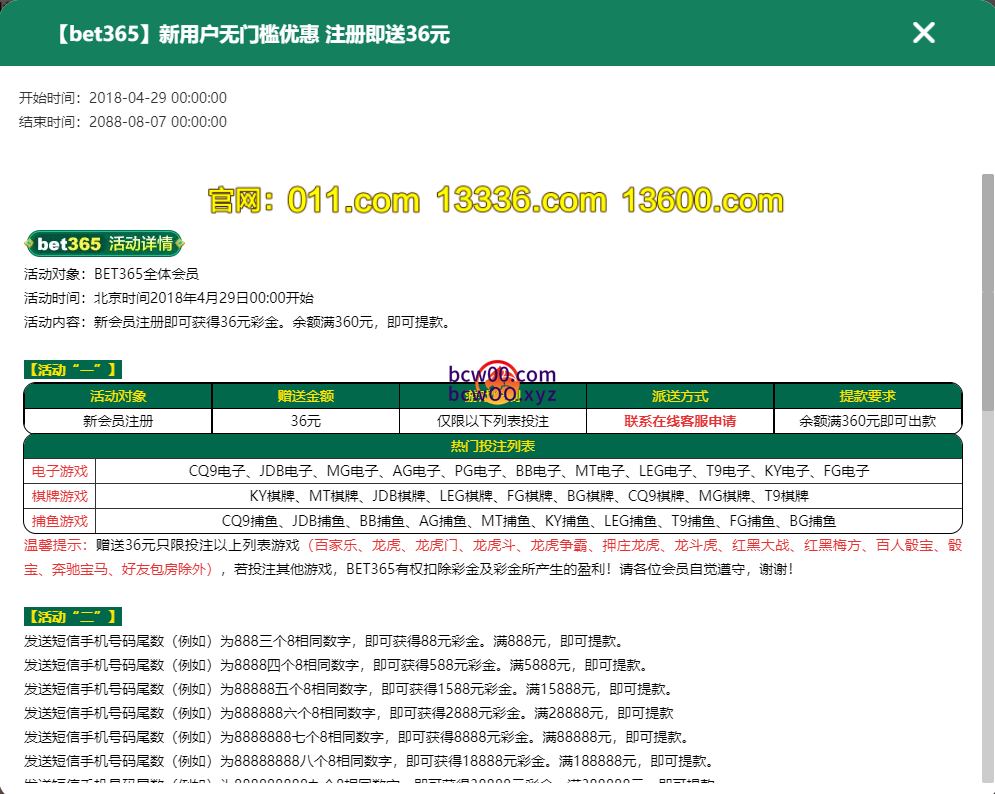Click the 36元 amount cell

(305, 421)
